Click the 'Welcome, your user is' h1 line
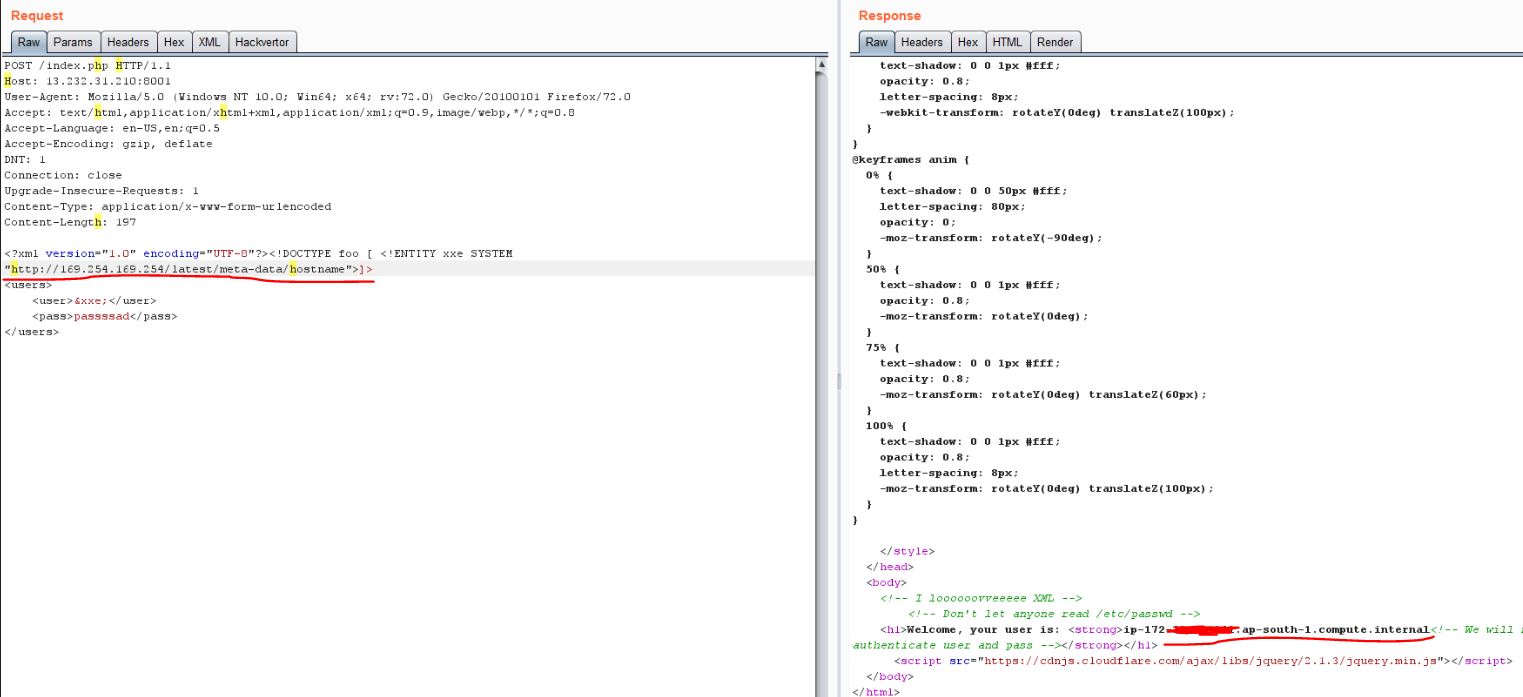The width and height of the screenshot is (1523, 697). pyautogui.click(x=1201, y=630)
